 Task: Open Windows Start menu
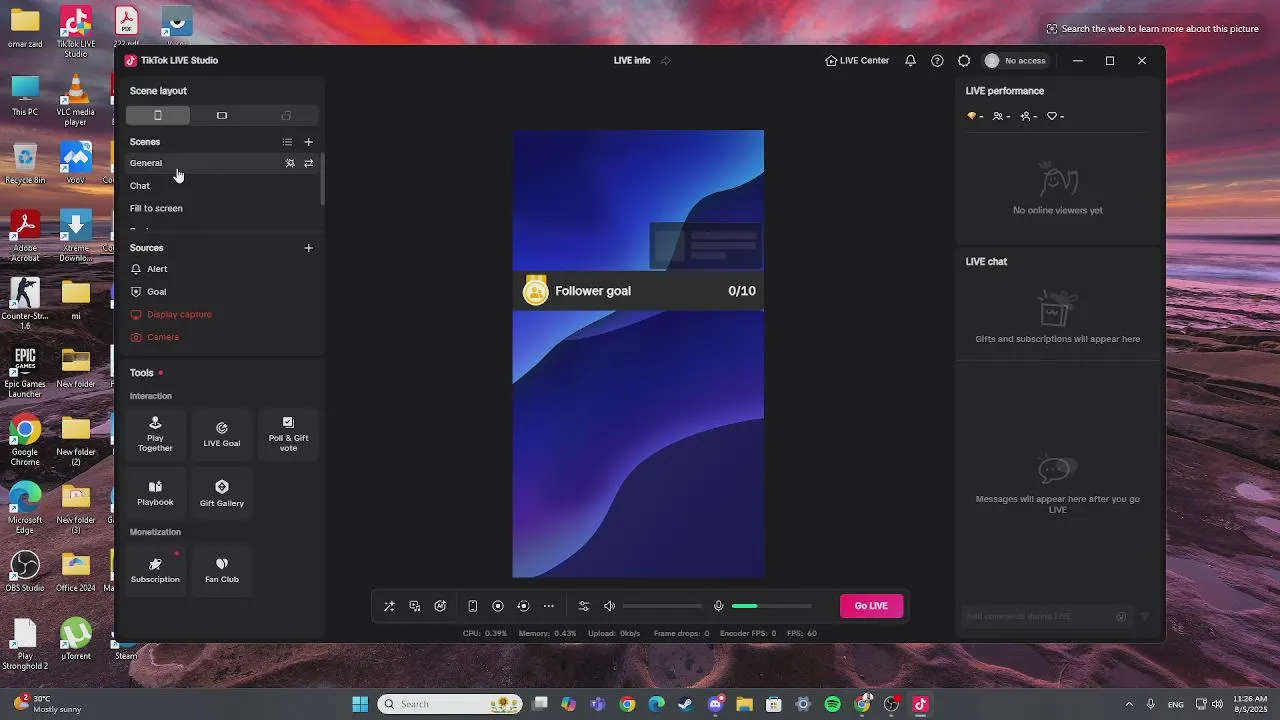click(360, 704)
